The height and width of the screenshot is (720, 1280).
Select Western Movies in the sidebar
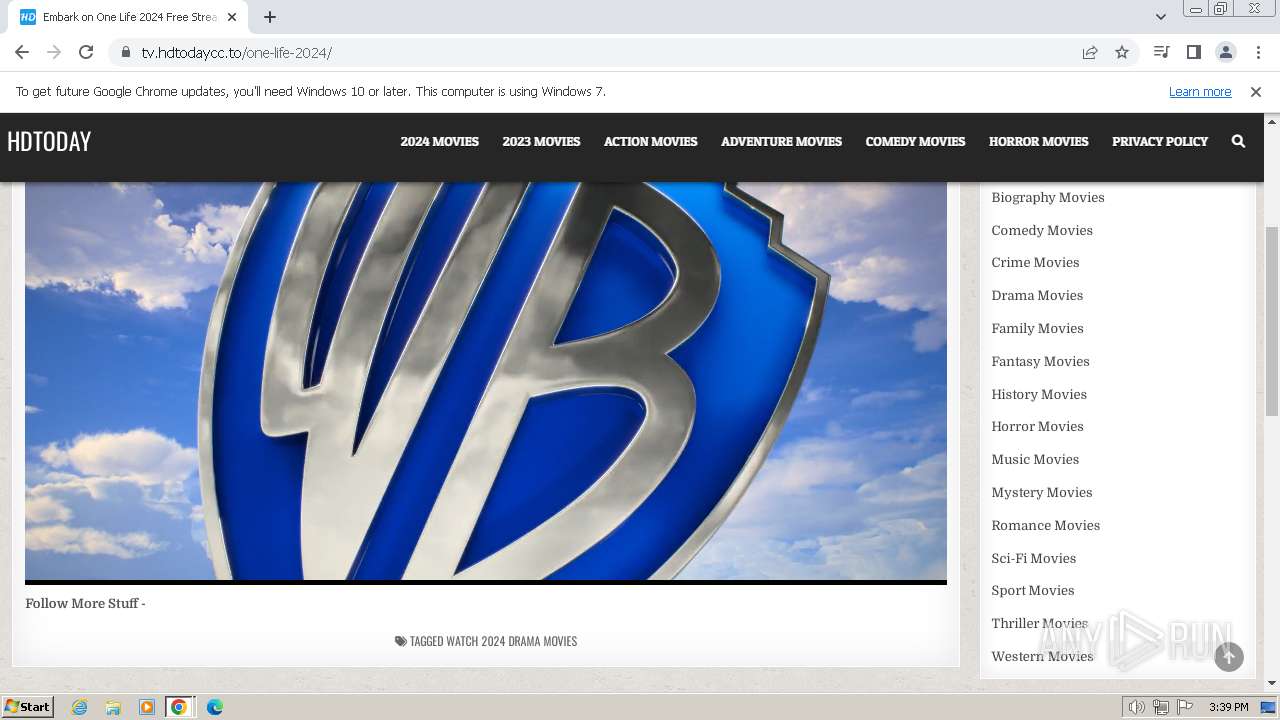[x=1042, y=656]
